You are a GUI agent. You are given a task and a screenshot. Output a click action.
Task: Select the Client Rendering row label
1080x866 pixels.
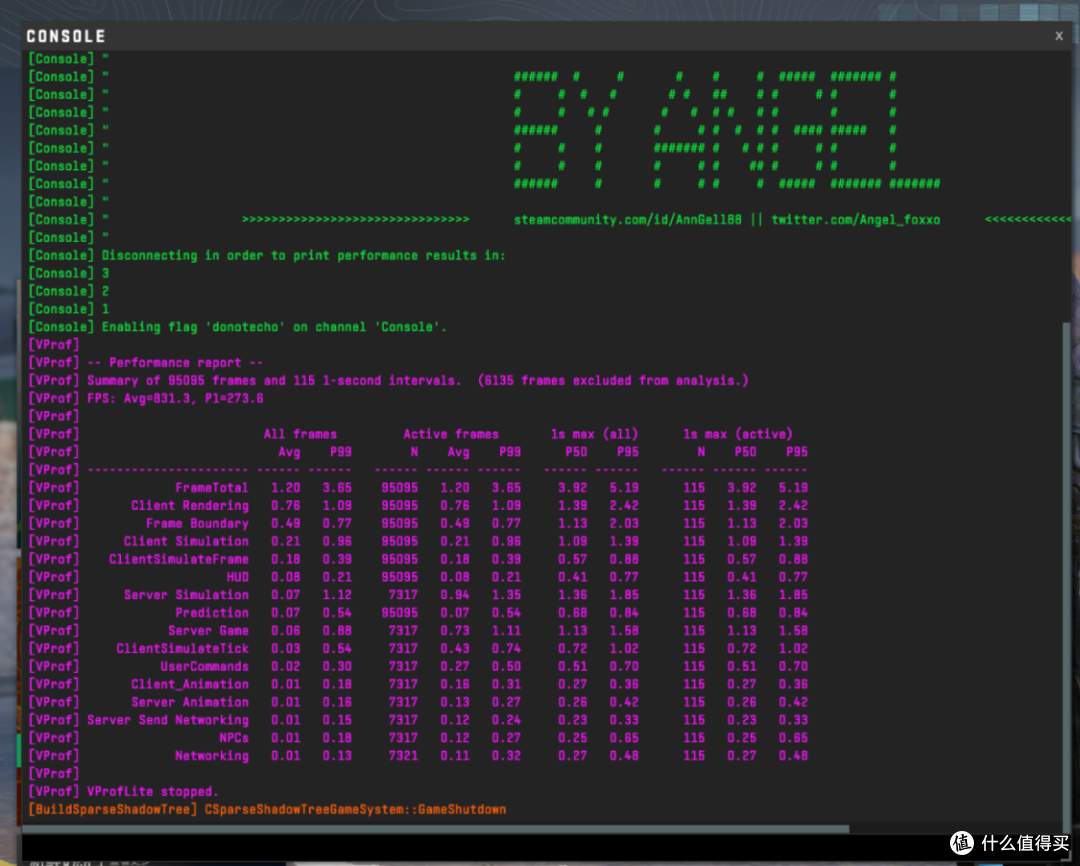point(190,506)
